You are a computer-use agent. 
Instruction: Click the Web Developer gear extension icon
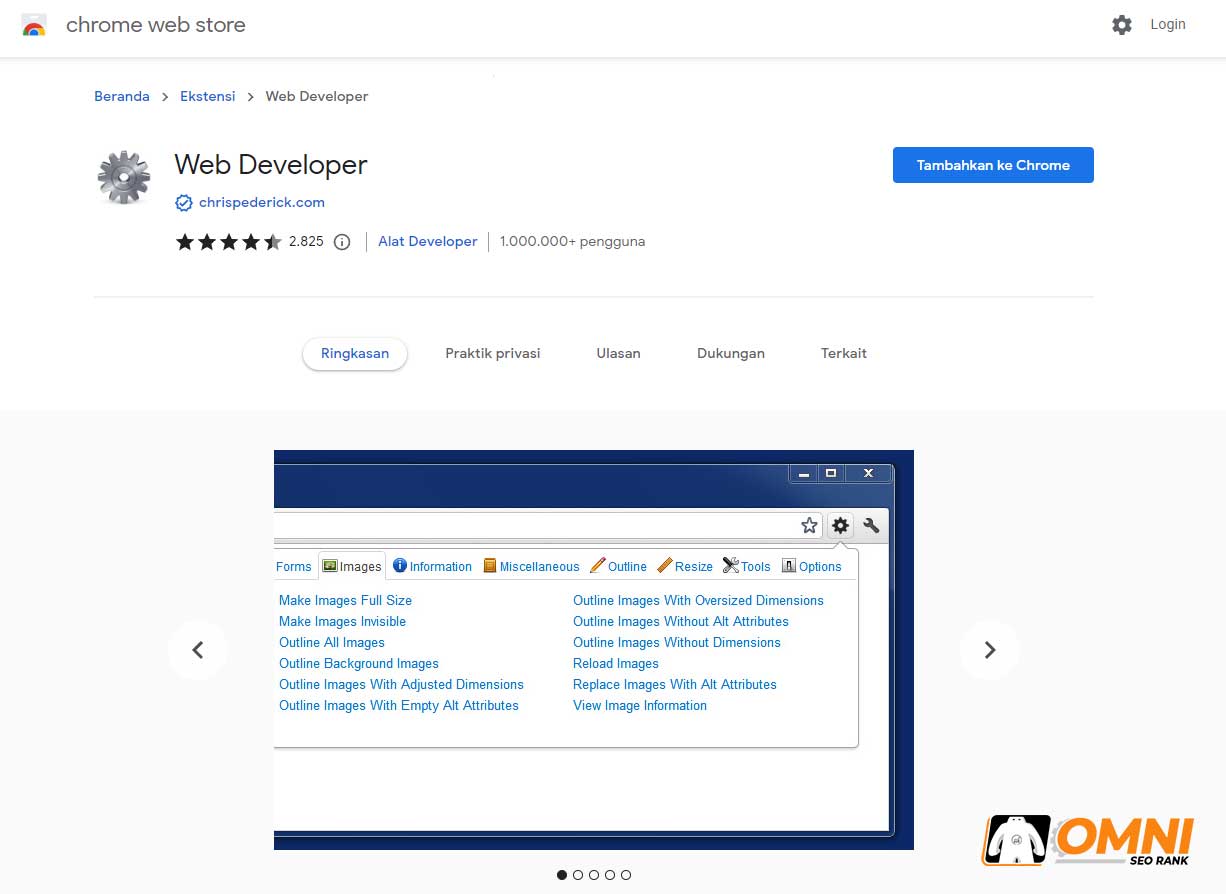point(124,177)
